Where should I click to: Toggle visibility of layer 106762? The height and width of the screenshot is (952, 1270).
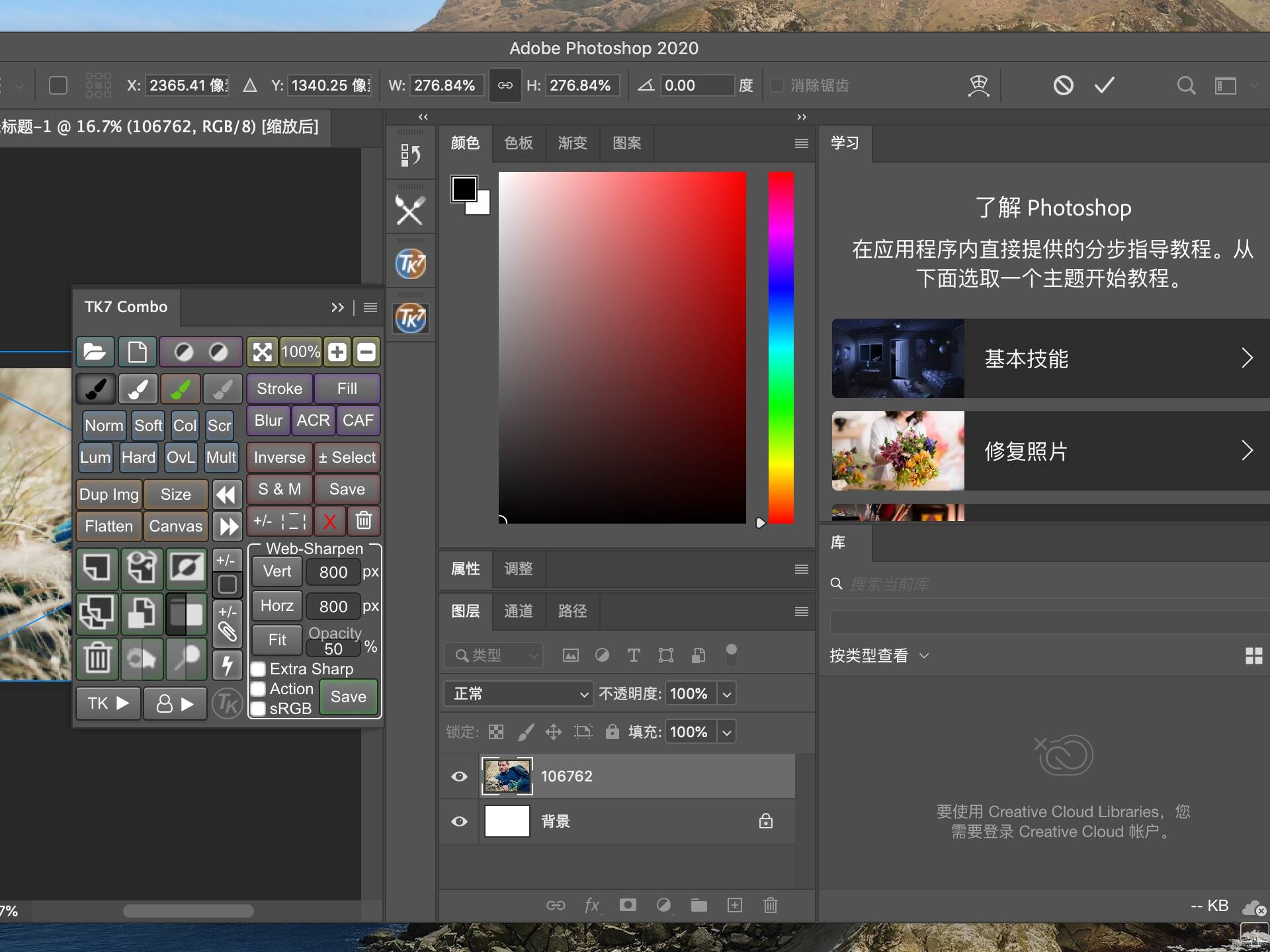click(458, 776)
